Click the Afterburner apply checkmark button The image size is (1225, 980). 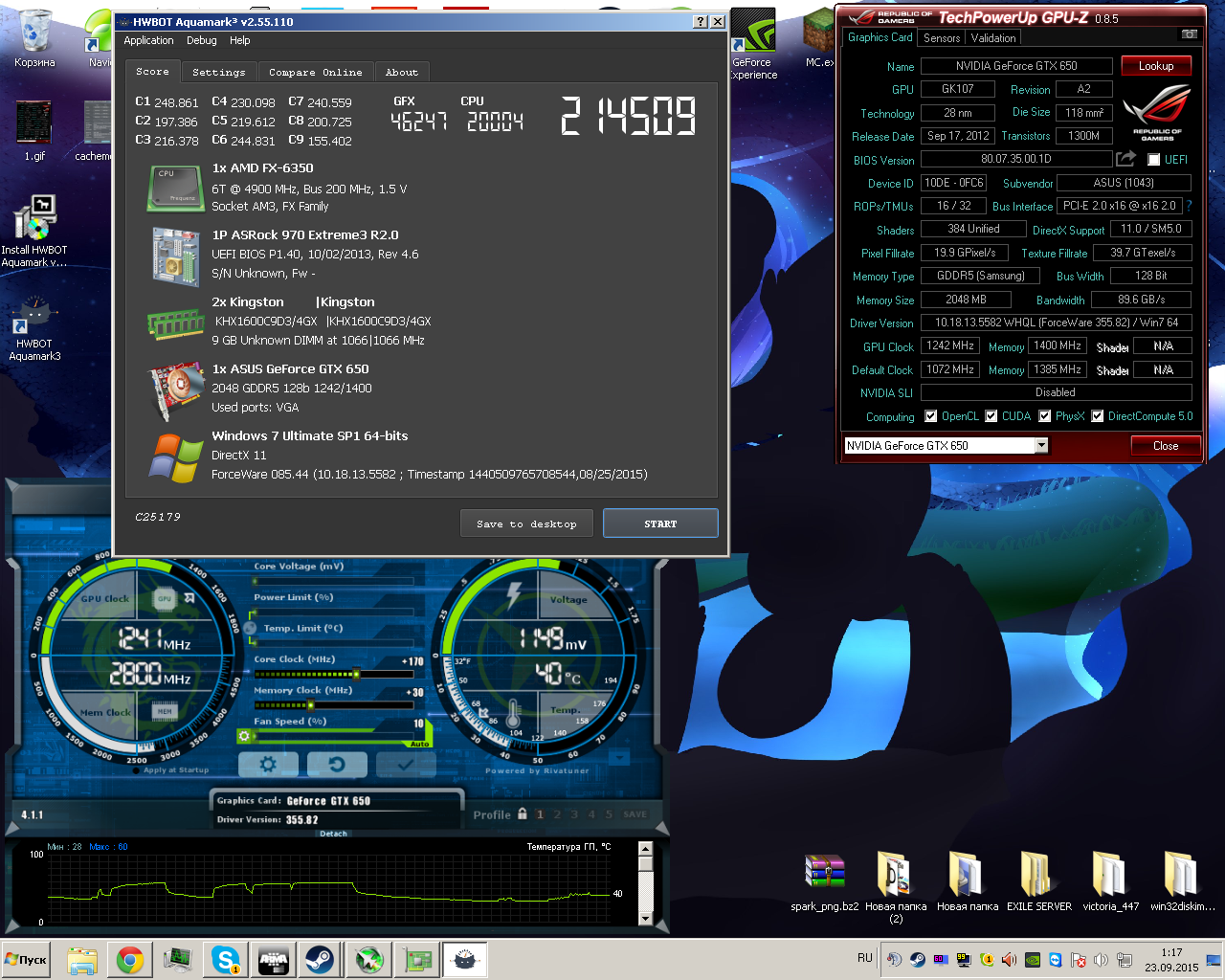click(406, 764)
